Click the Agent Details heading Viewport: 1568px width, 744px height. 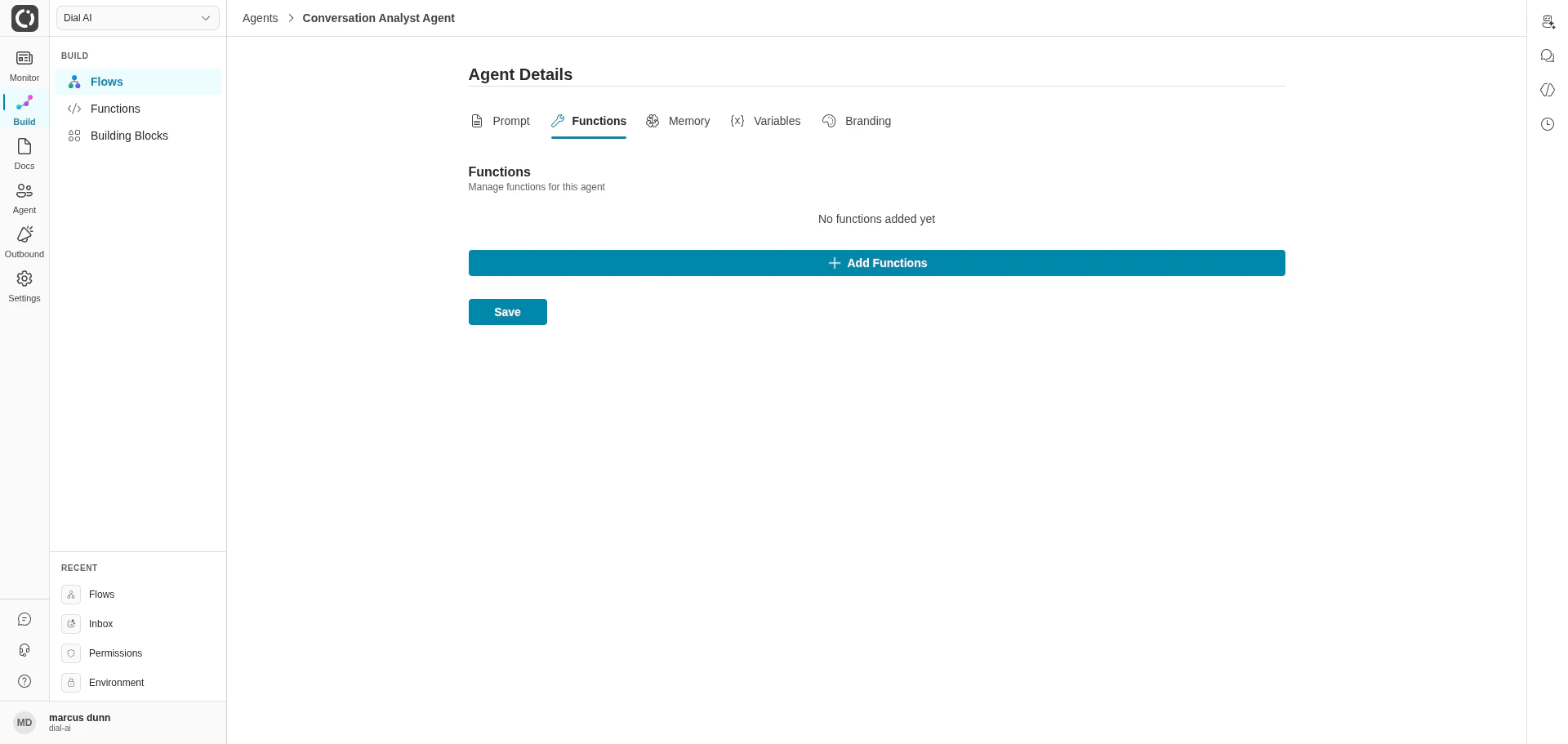(x=520, y=74)
